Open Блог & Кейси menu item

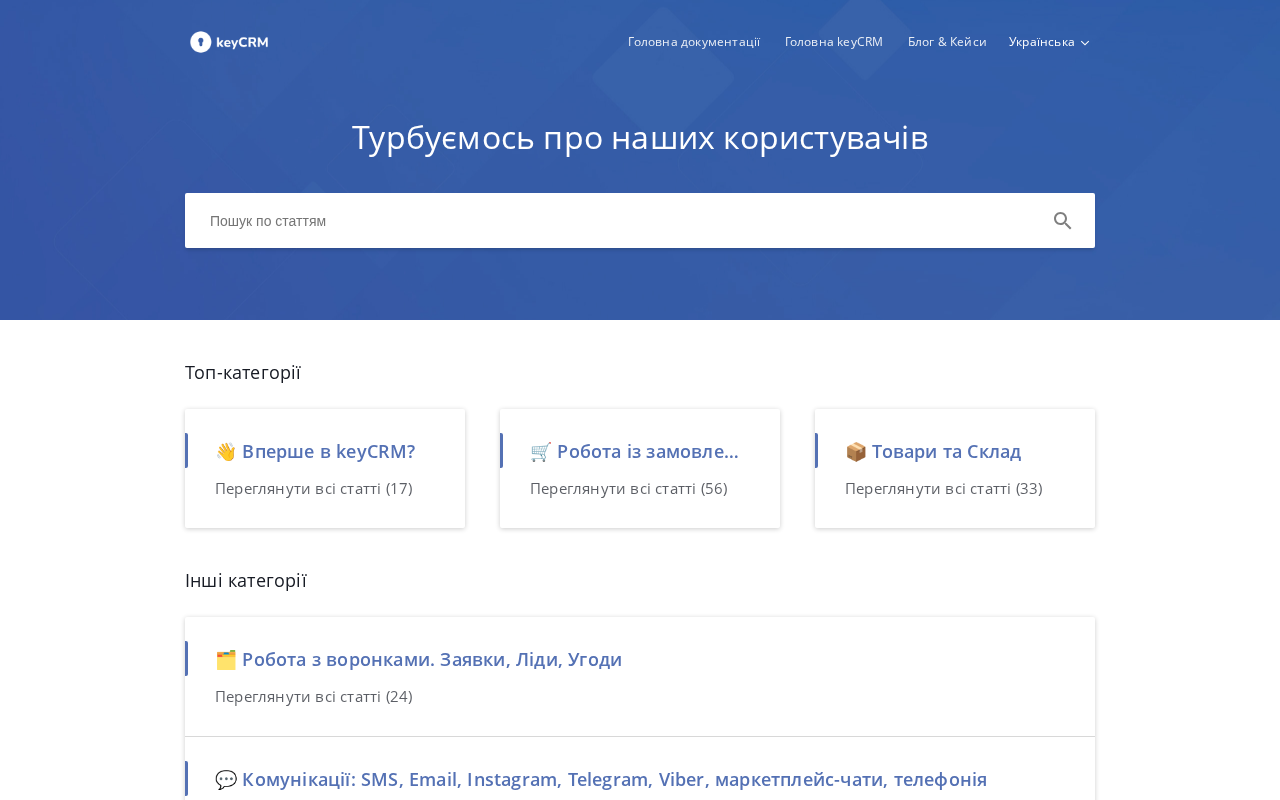tap(947, 42)
